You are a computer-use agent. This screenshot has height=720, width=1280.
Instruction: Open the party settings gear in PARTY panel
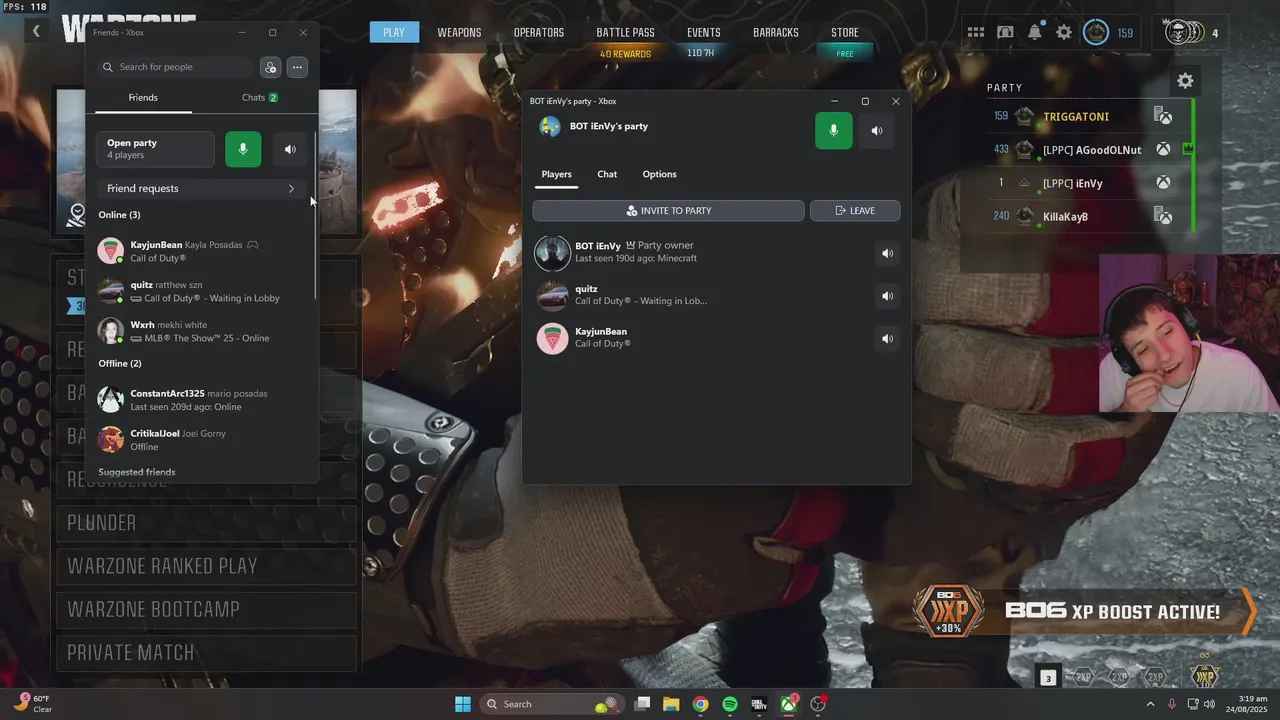pos(1185,81)
